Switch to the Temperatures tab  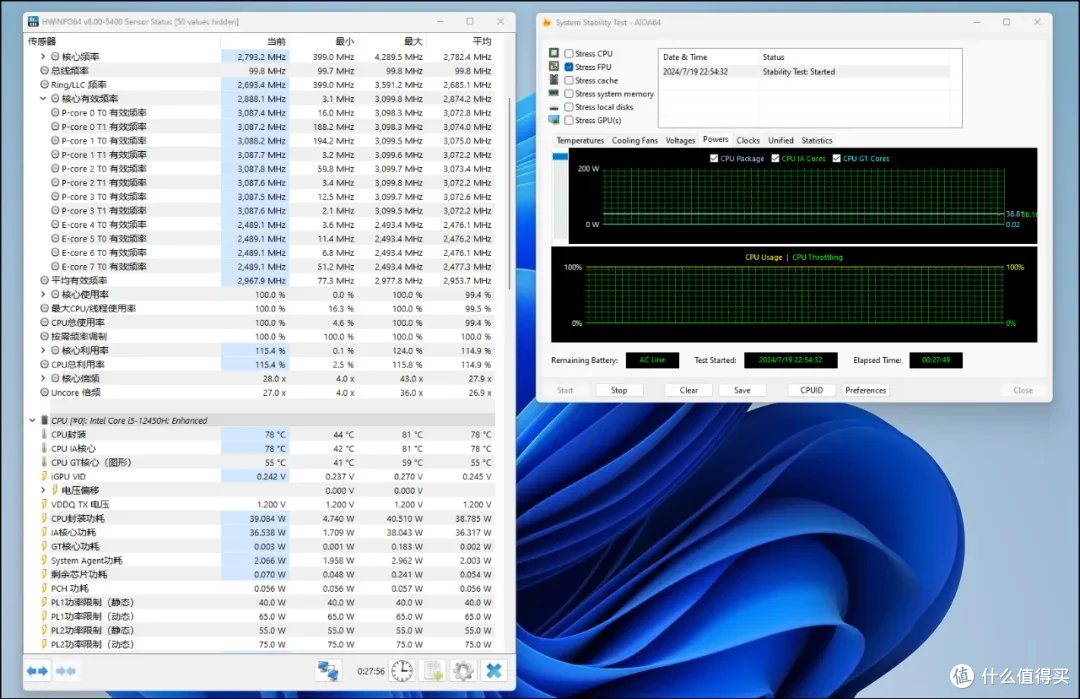[x=580, y=140]
